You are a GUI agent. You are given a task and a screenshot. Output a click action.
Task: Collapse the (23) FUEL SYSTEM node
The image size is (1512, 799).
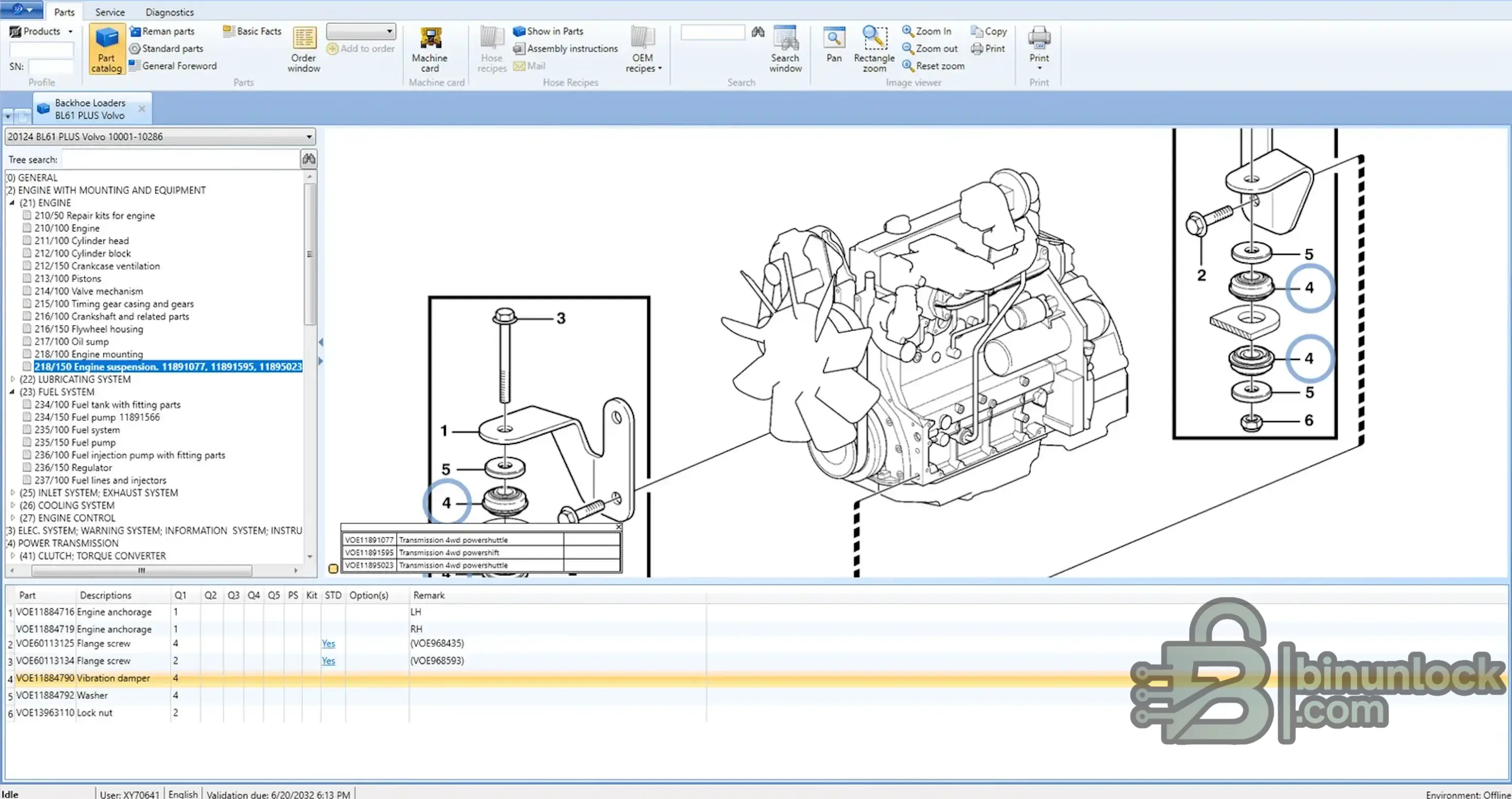tap(12, 392)
